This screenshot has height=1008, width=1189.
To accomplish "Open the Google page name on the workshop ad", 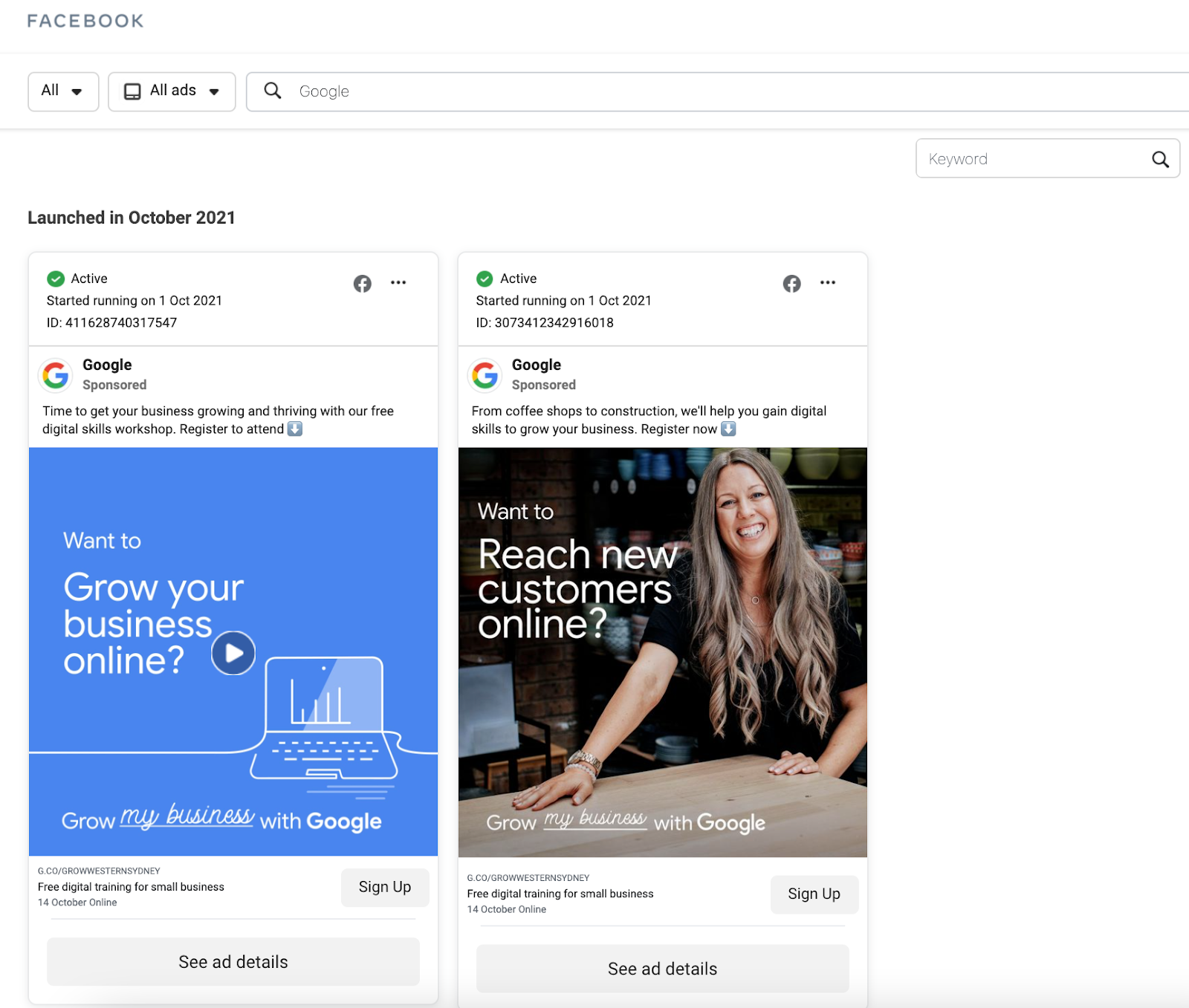I will point(107,365).
